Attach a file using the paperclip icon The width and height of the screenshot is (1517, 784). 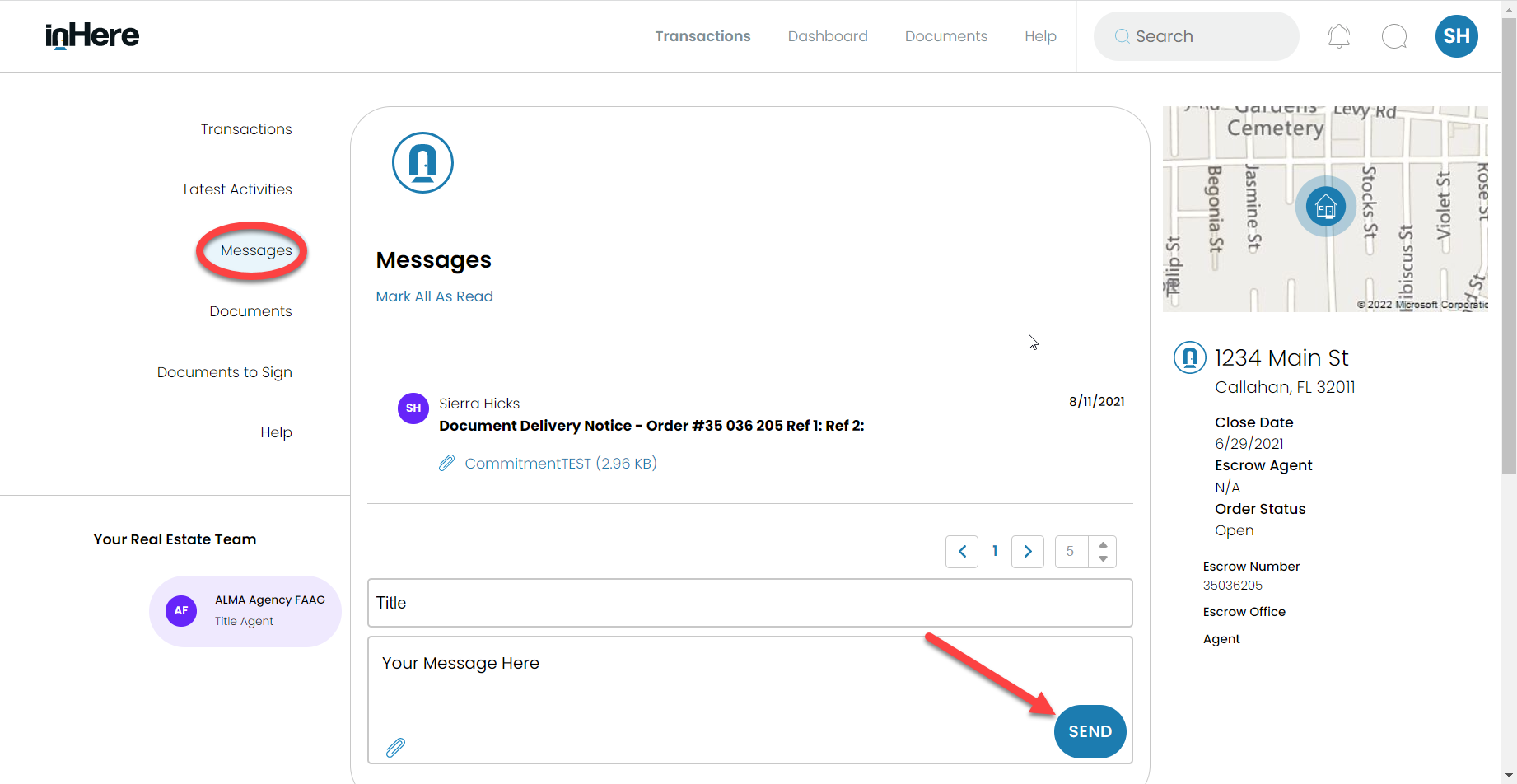point(395,747)
